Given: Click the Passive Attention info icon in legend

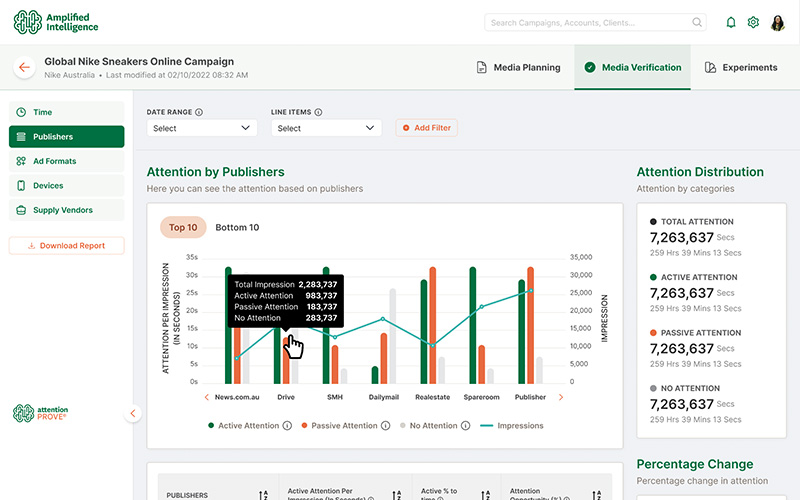Looking at the screenshot, I should 386,426.
